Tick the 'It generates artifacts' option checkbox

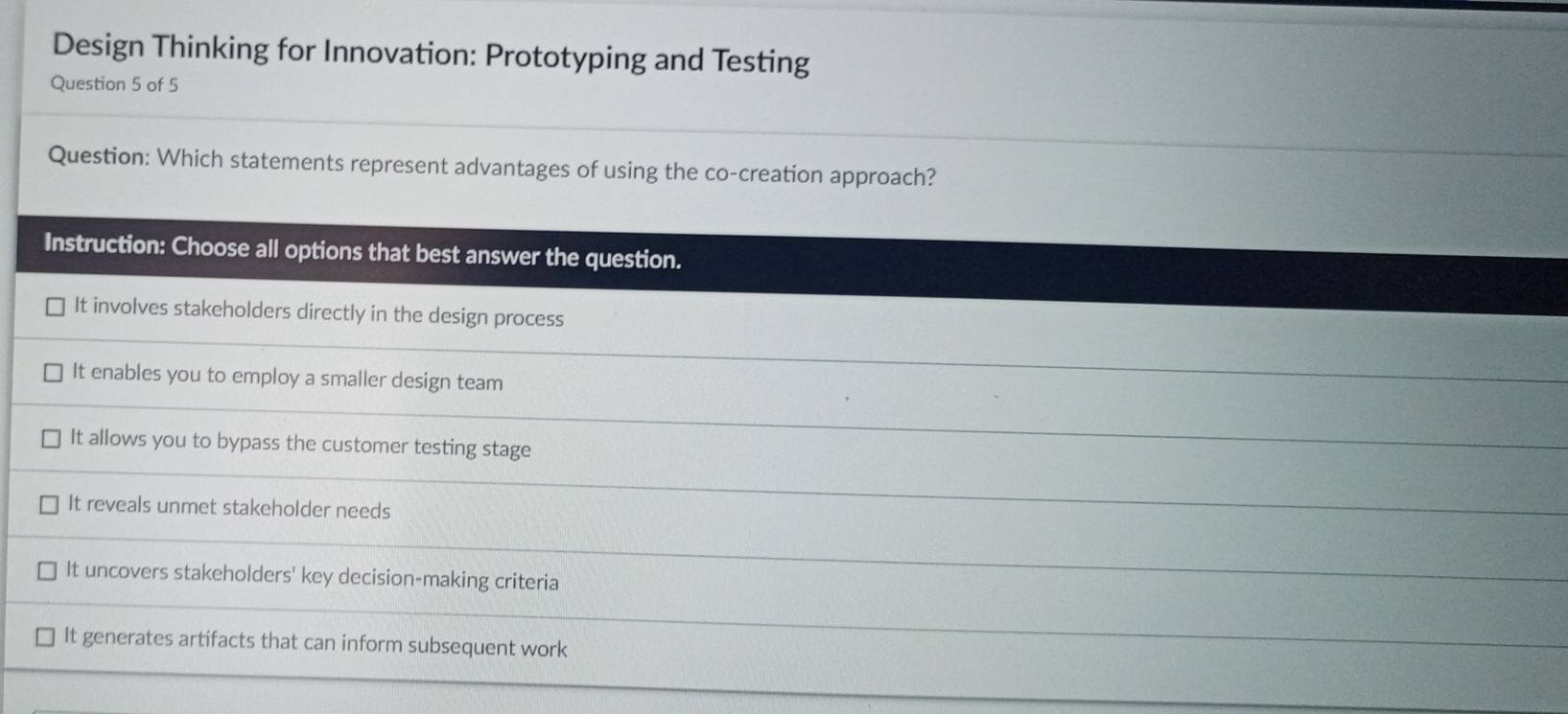(x=44, y=637)
